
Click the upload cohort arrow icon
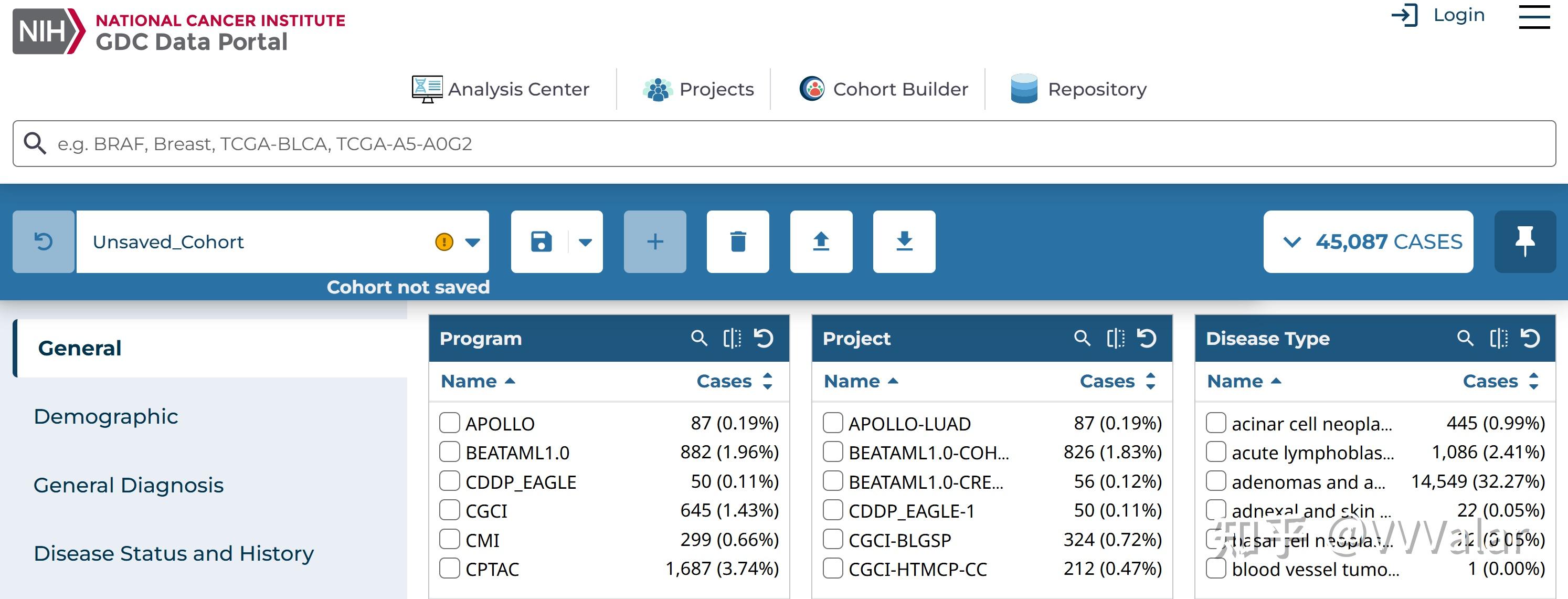(x=821, y=241)
